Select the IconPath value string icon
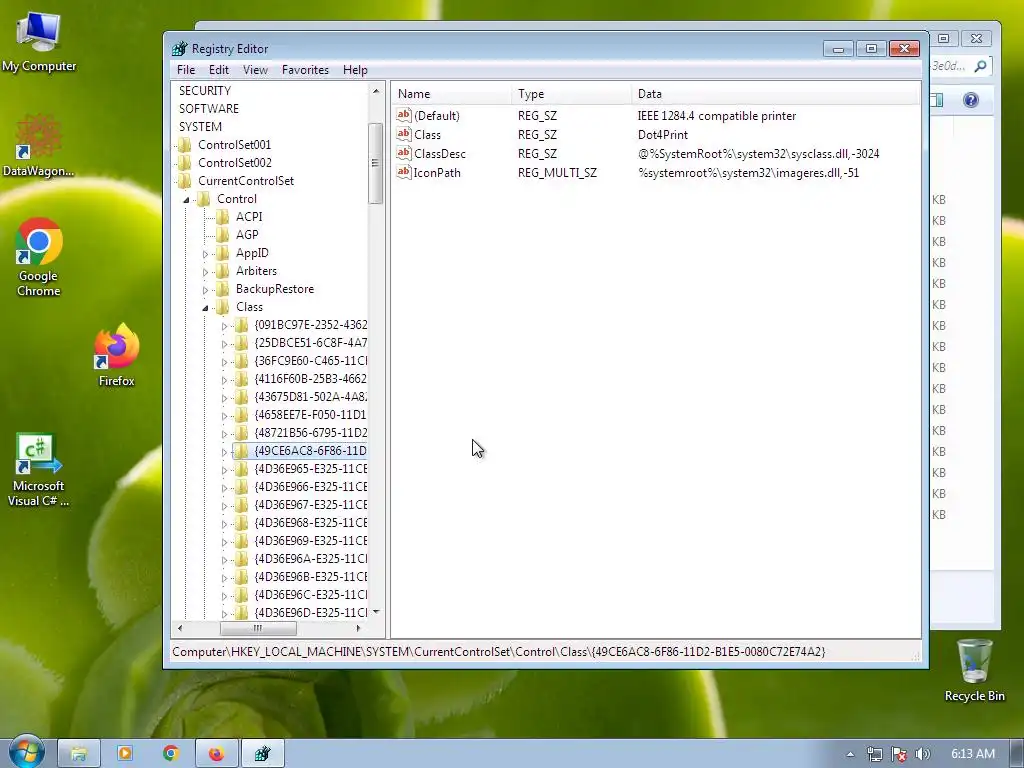This screenshot has width=1024, height=768. tap(404, 172)
